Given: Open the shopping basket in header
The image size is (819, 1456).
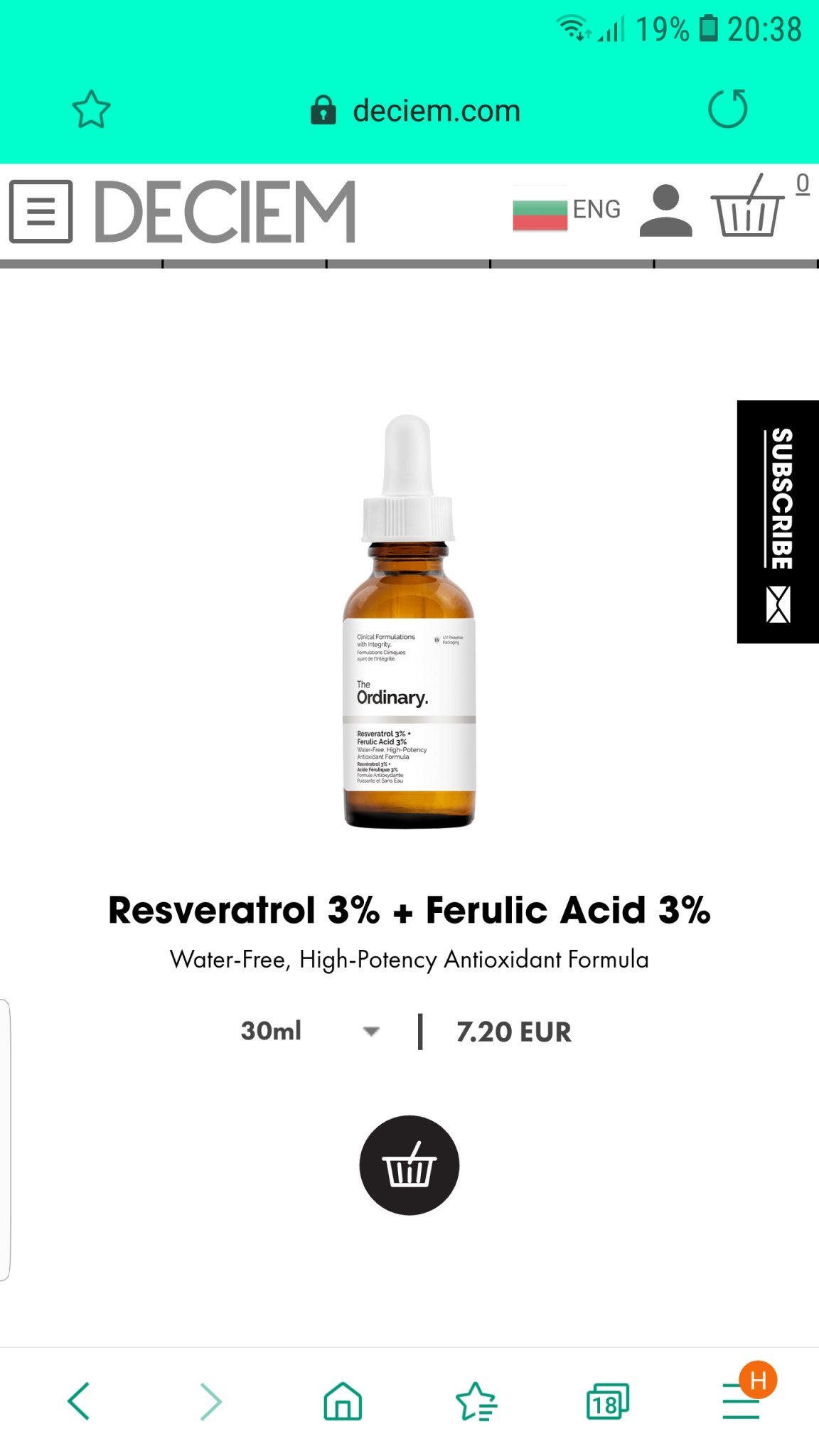Looking at the screenshot, I should tap(747, 206).
